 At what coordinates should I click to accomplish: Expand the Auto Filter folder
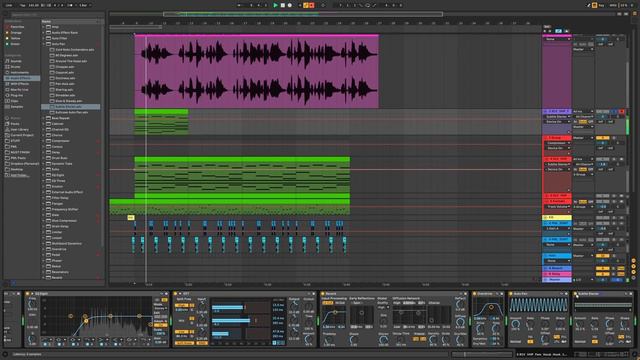43,38
